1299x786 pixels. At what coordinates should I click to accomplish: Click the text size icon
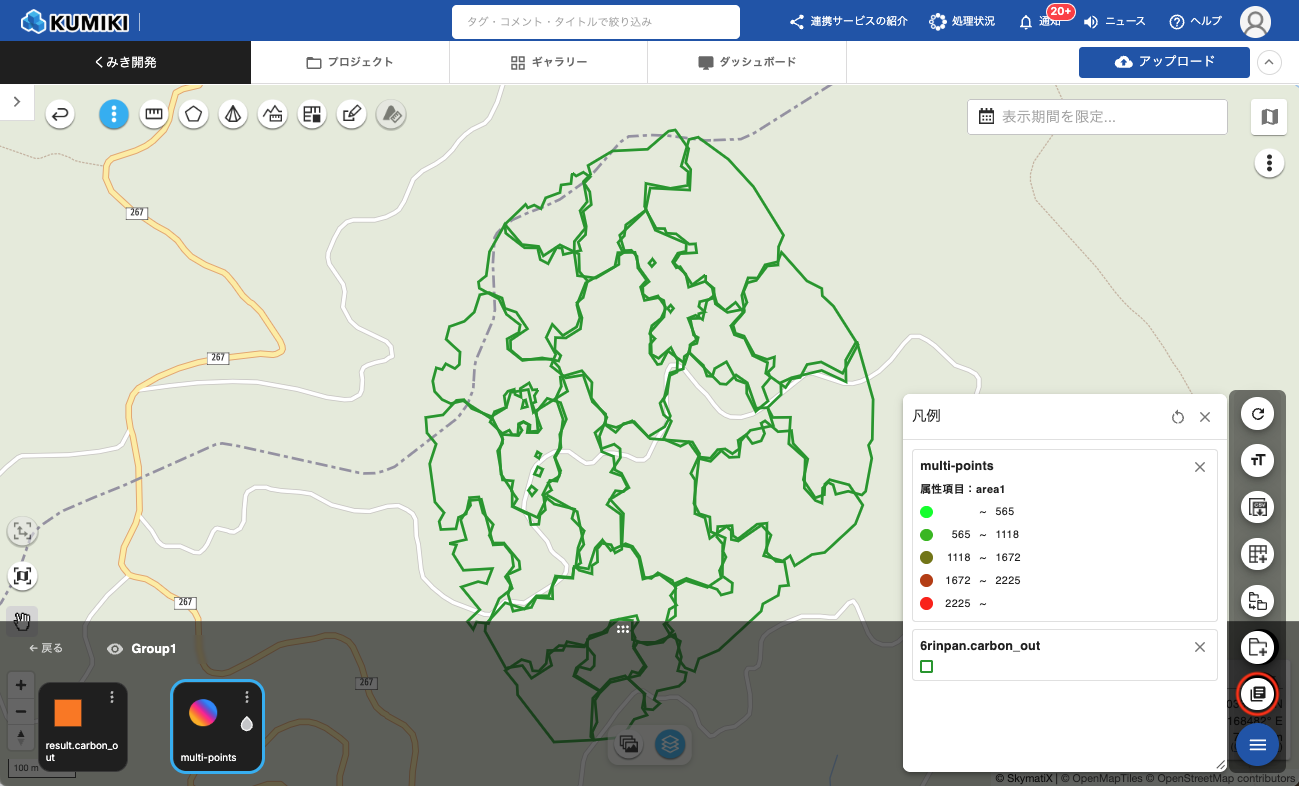tap(1257, 460)
